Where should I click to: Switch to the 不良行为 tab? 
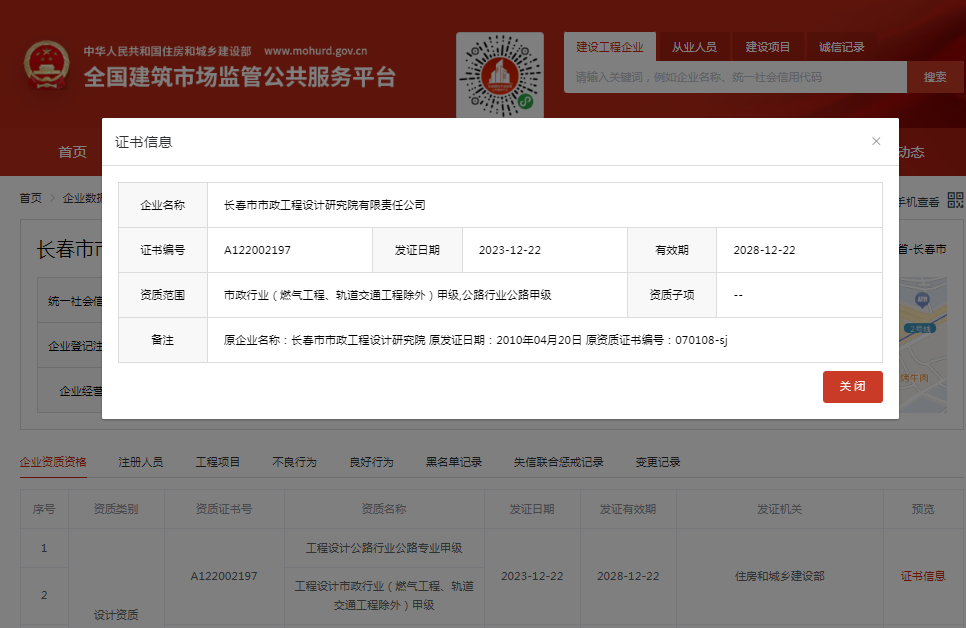coord(294,462)
